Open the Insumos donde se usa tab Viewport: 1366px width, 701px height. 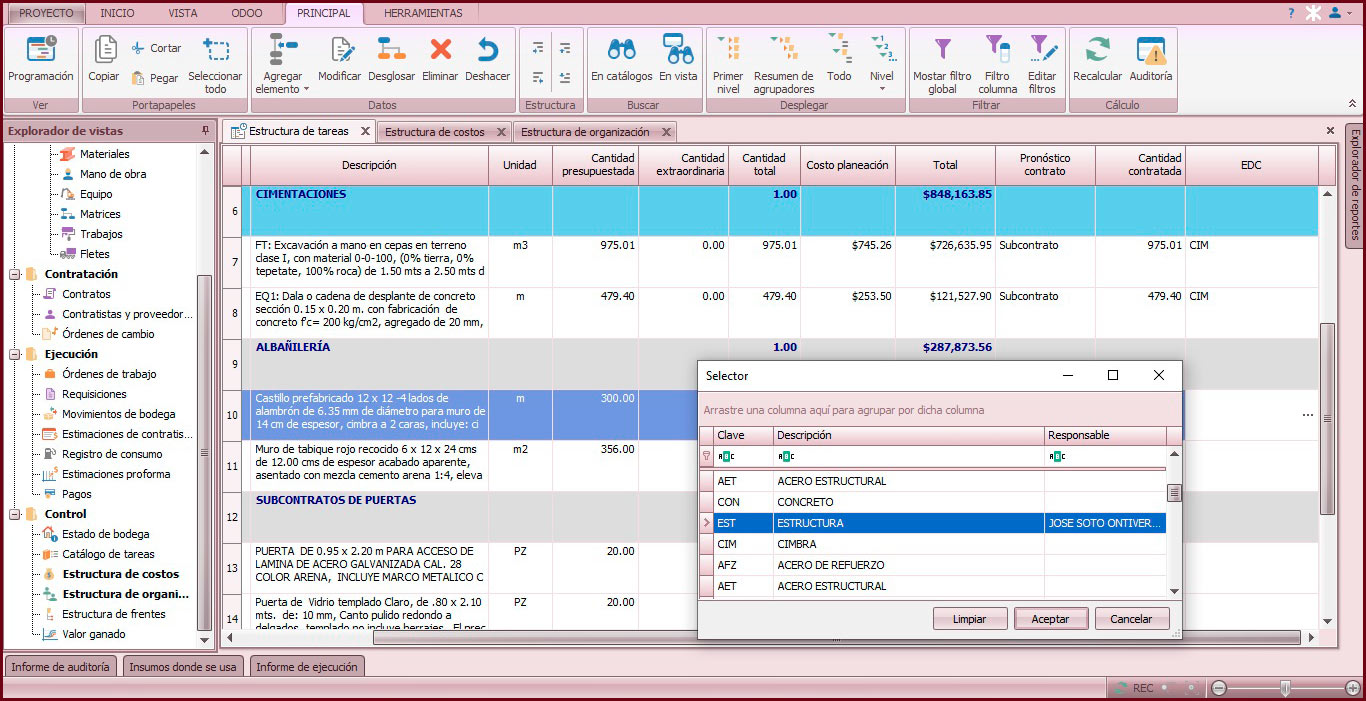pyautogui.click(x=183, y=667)
